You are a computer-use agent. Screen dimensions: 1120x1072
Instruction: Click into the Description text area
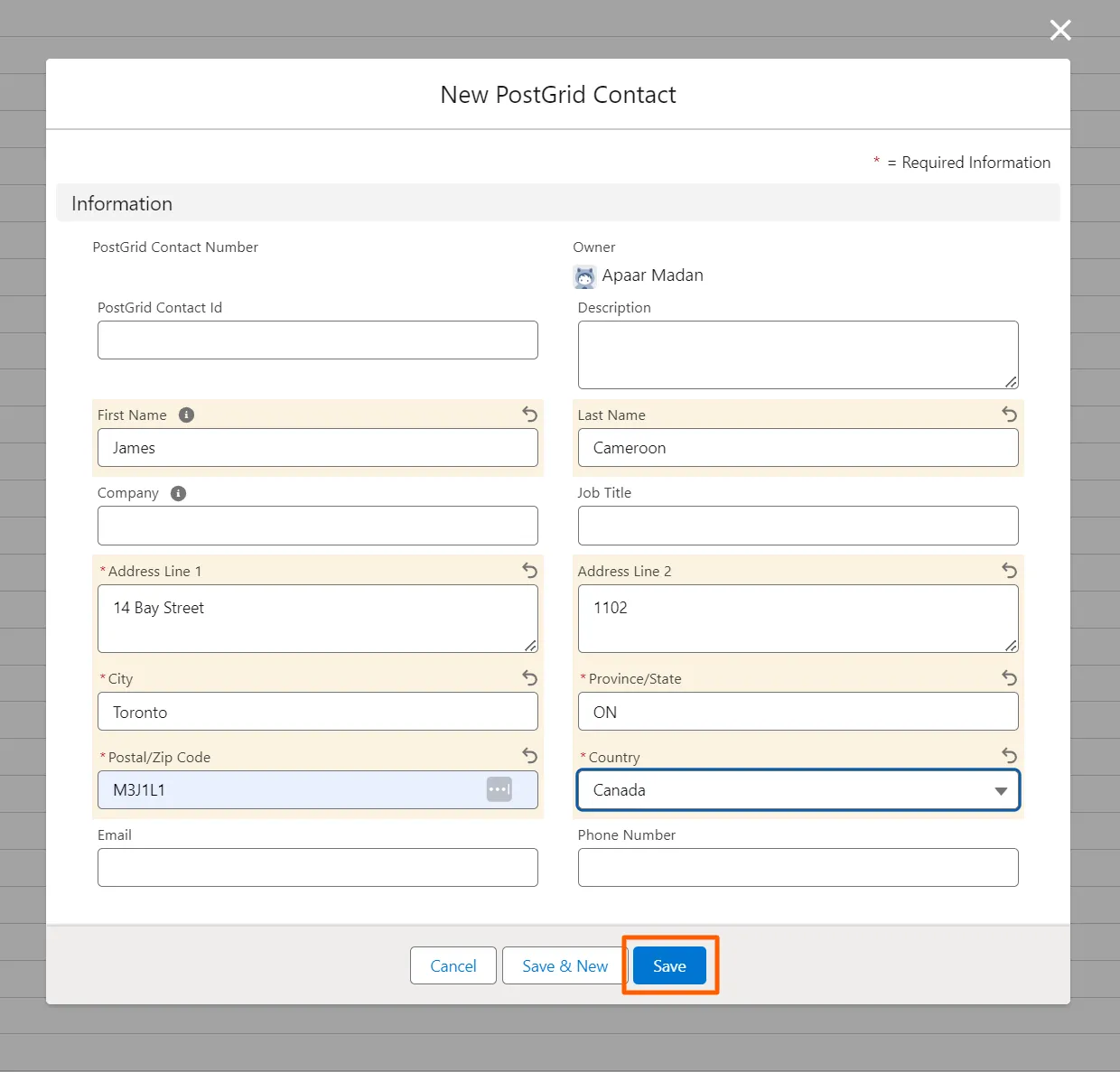point(798,355)
